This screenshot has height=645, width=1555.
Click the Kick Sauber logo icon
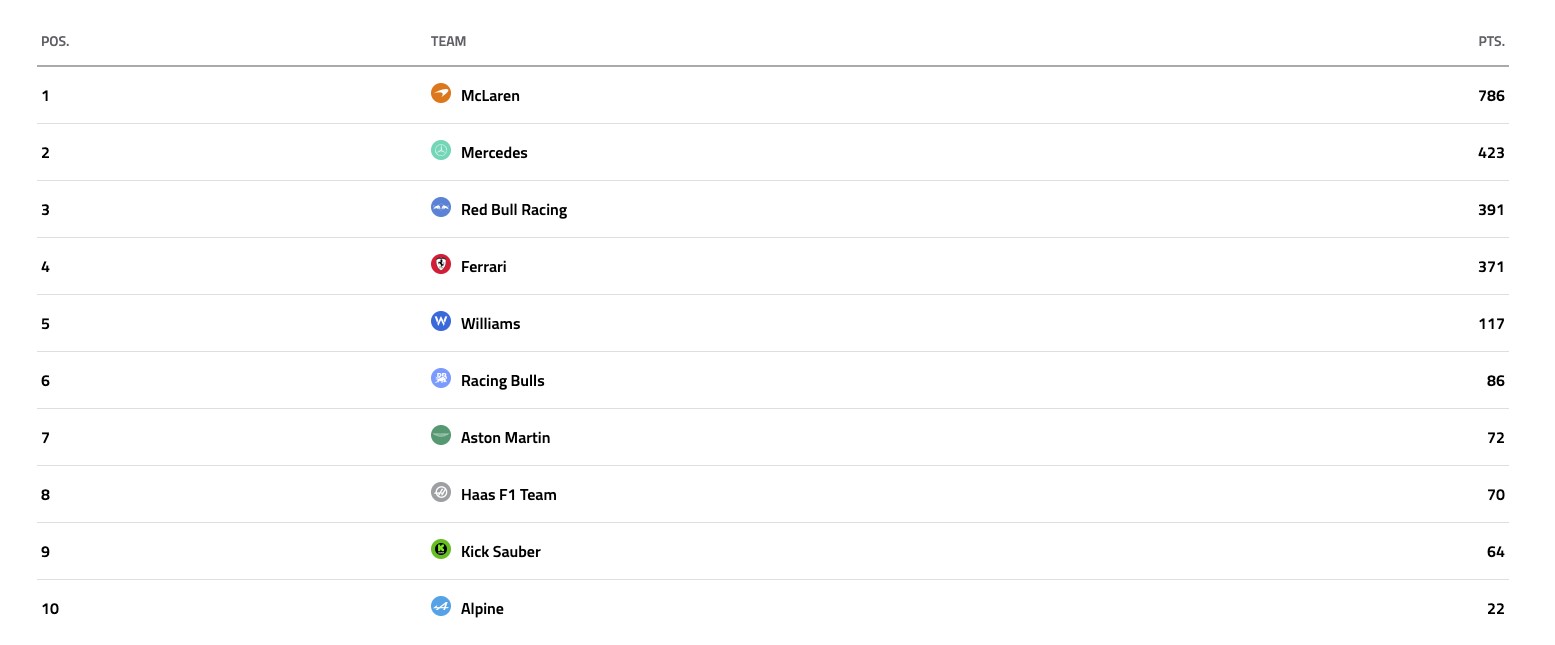441,549
